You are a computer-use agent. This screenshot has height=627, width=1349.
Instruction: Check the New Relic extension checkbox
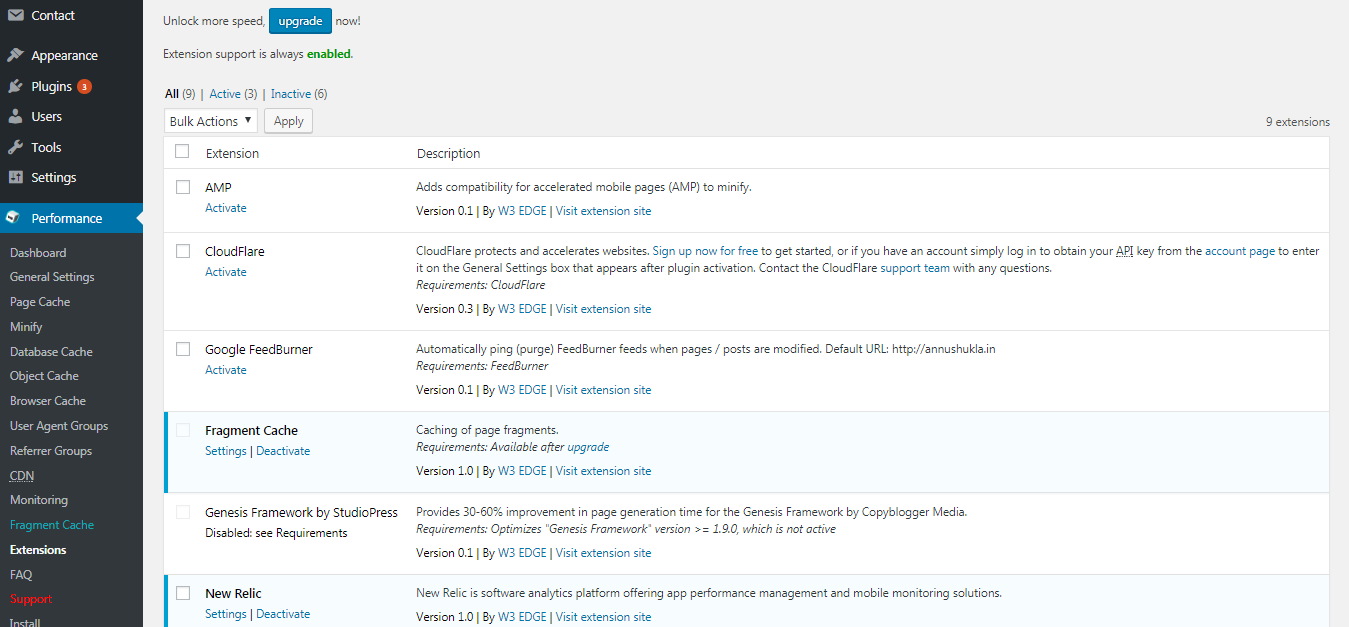pos(183,593)
